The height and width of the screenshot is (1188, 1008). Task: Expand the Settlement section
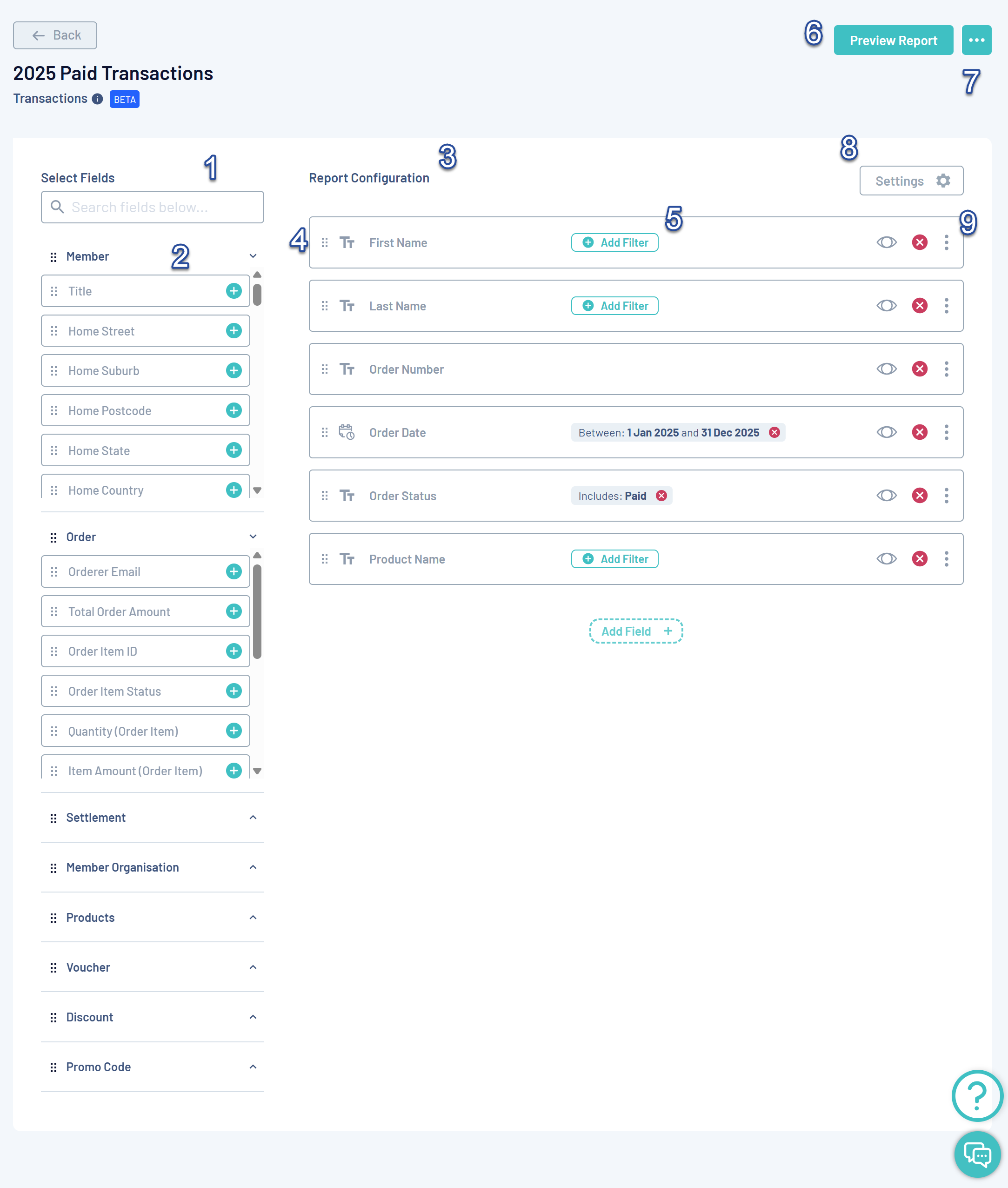pos(253,818)
